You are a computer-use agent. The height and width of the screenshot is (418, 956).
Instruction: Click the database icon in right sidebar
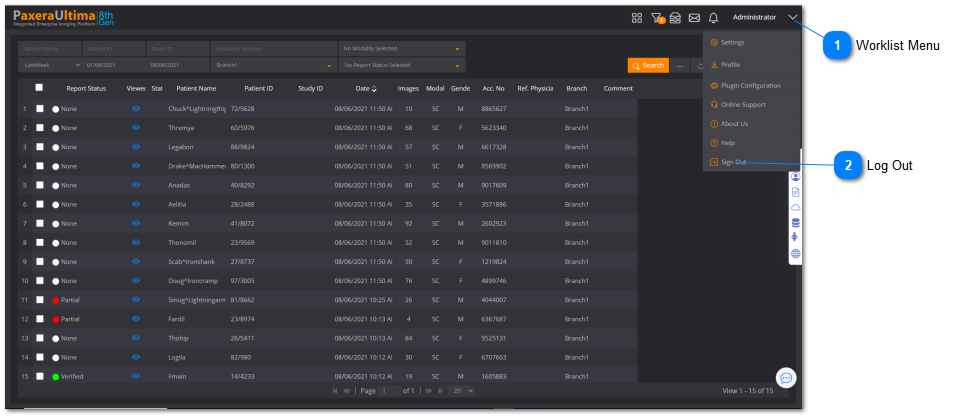point(796,223)
